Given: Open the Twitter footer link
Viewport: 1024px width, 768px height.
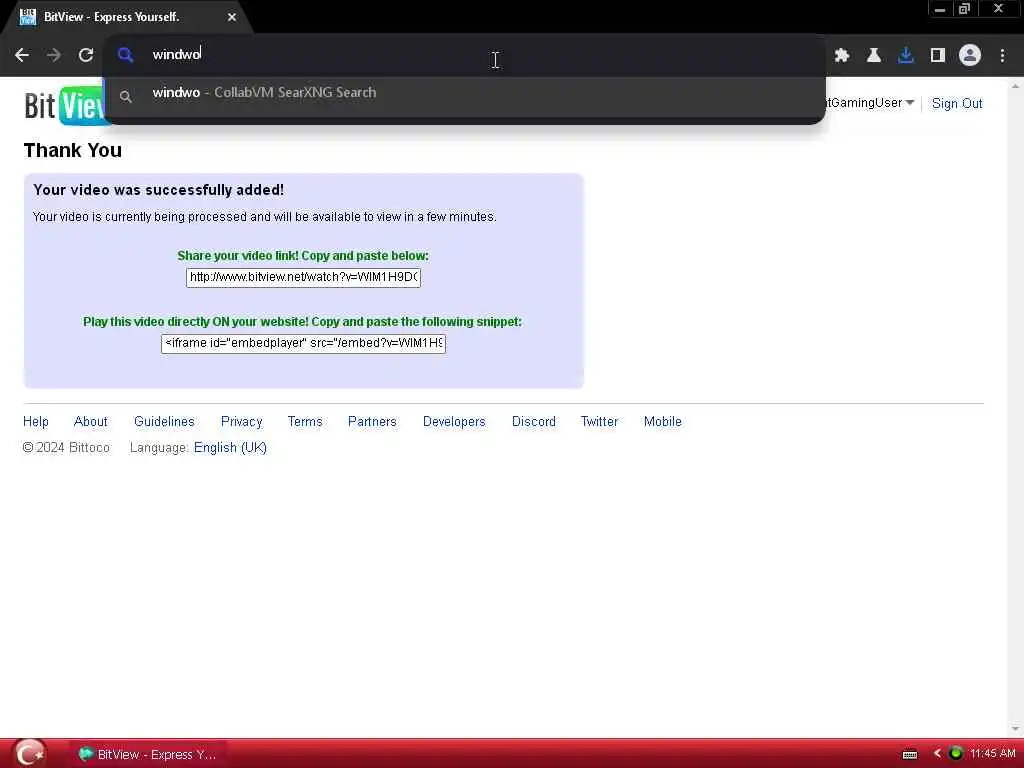Looking at the screenshot, I should pos(600,422).
